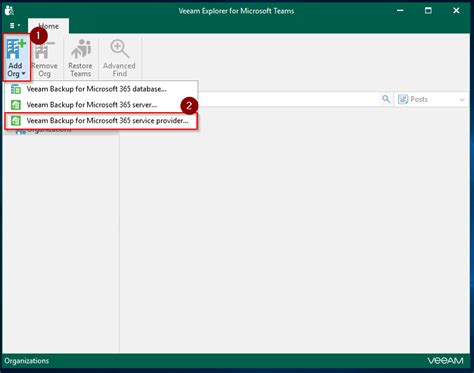Open Advanced Find magnifier tool
The image size is (474, 373).
pos(119,58)
